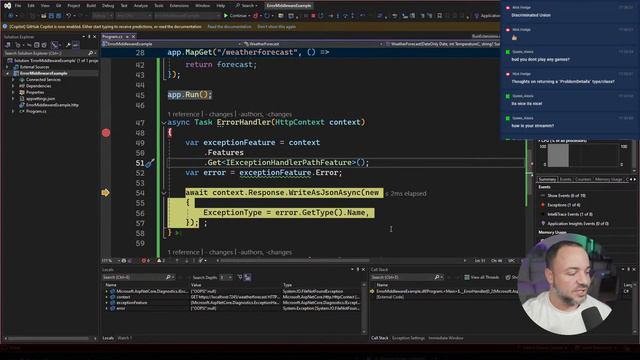Image resolution: width=640 pixels, height=360 pixels.
Task: Click the errors count indicator below editor
Action: (x=145, y=260)
